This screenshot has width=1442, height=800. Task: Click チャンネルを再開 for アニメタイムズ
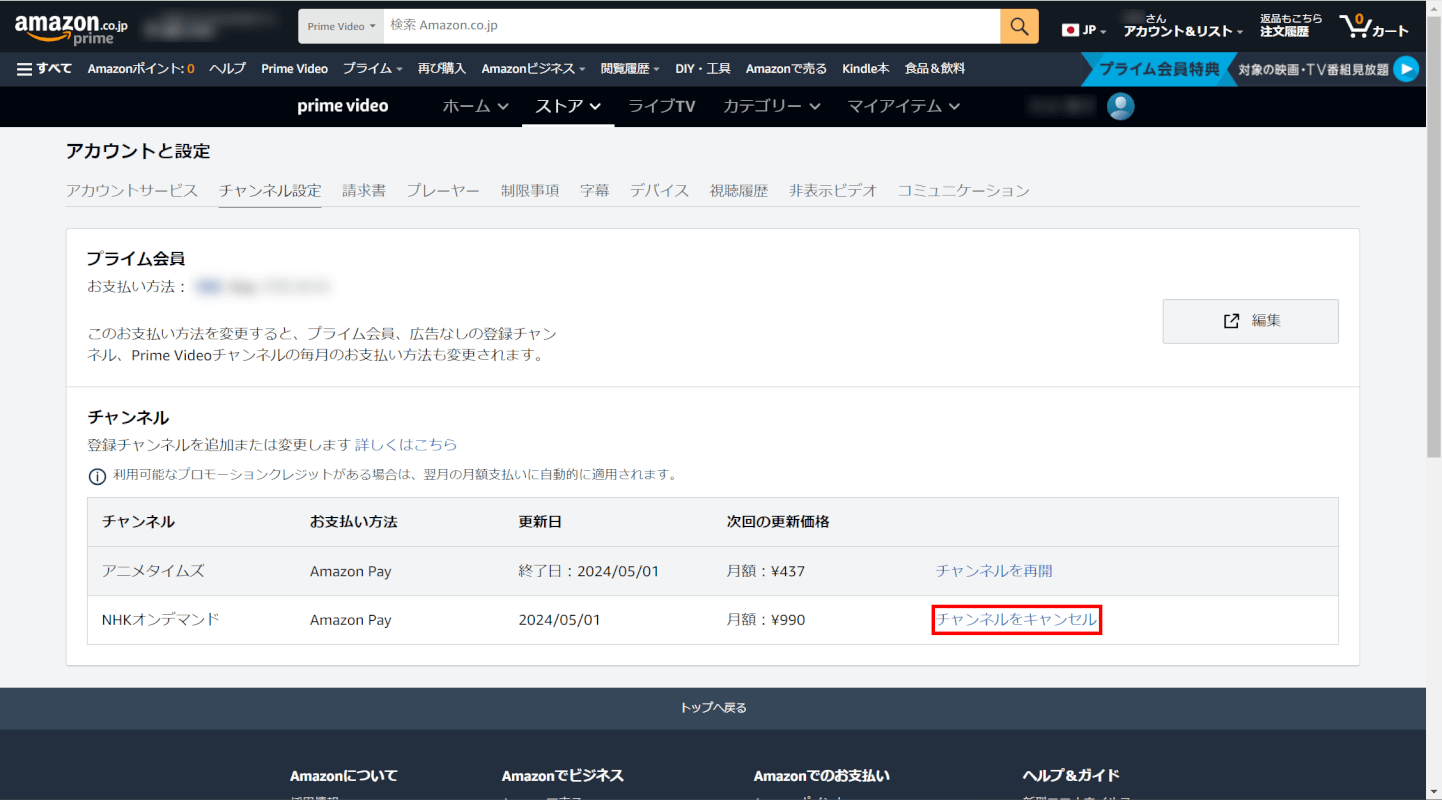click(x=994, y=571)
